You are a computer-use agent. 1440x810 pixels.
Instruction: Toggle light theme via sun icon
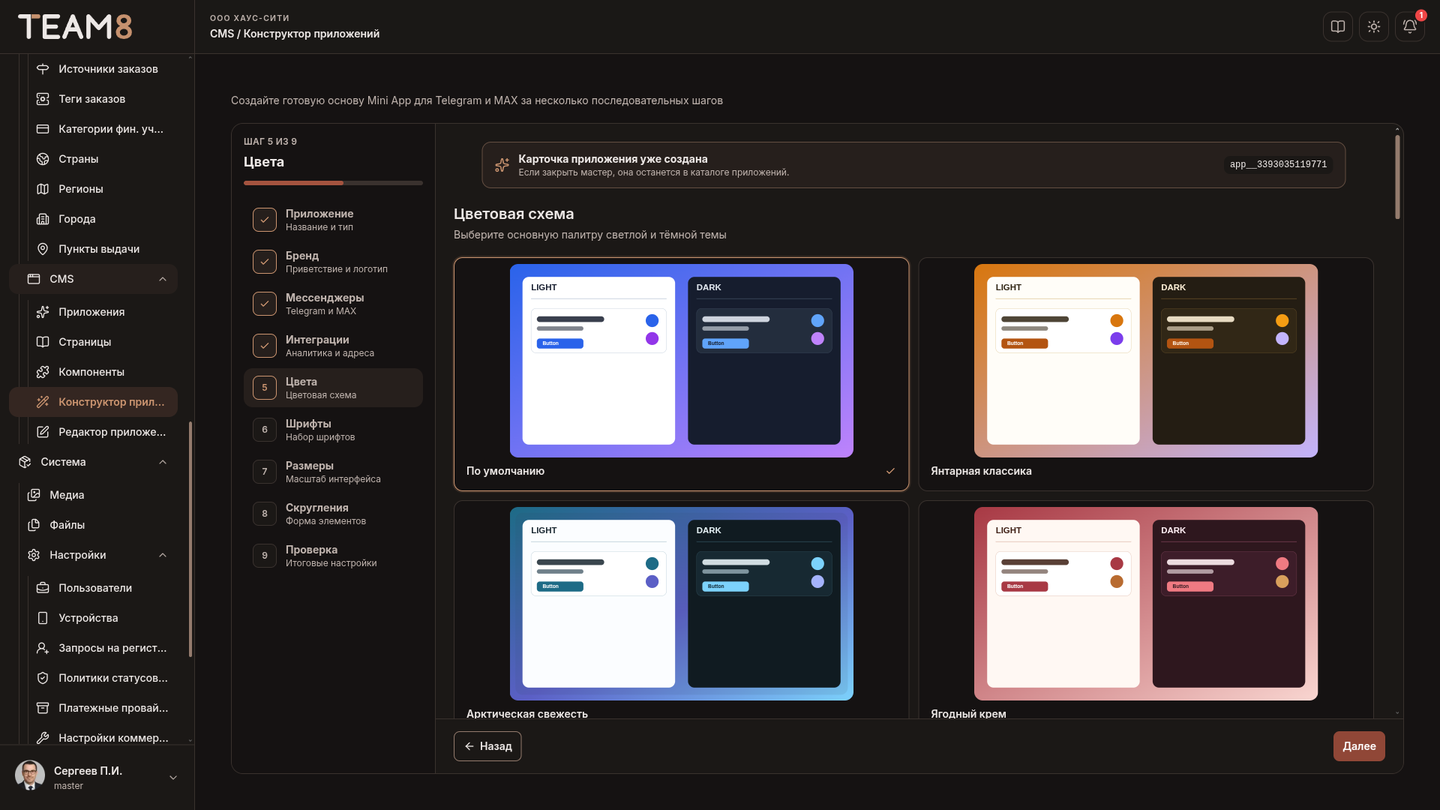click(x=1374, y=27)
